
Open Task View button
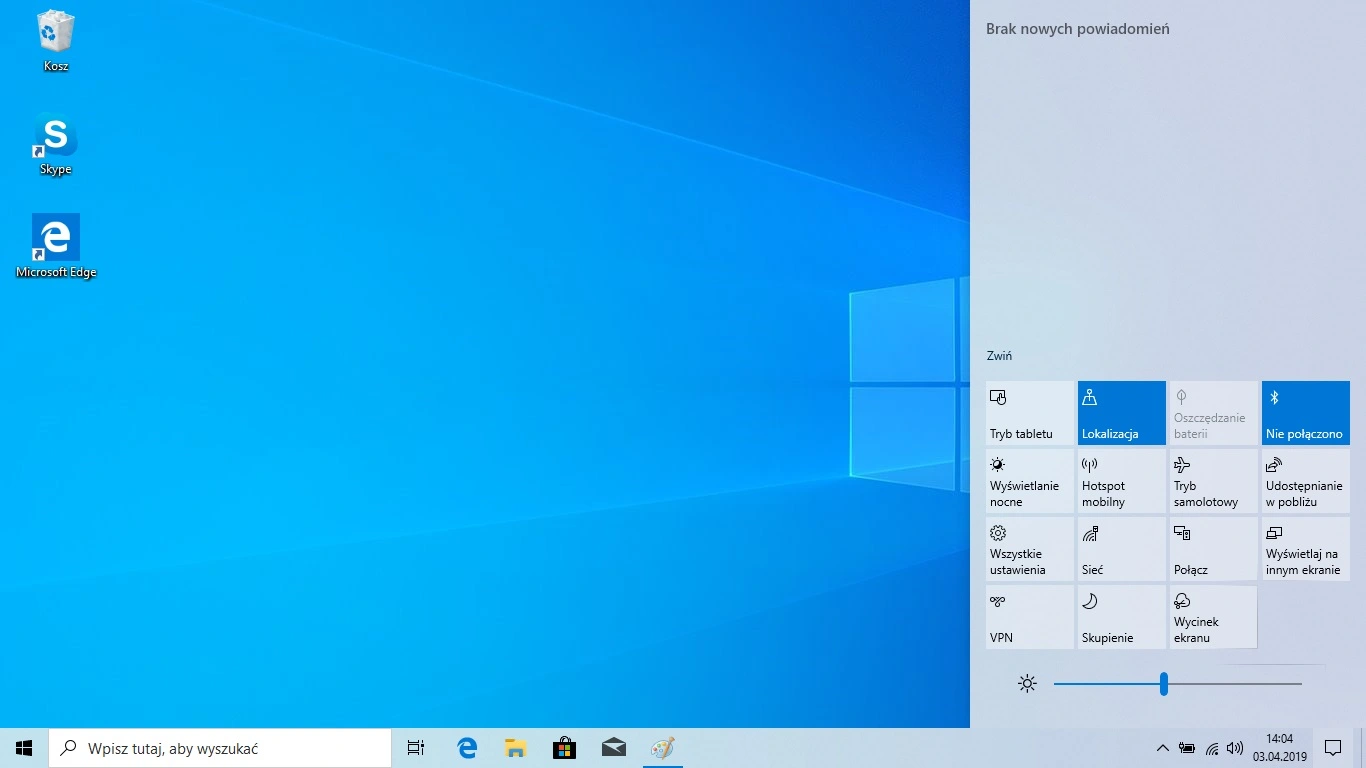(416, 748)
